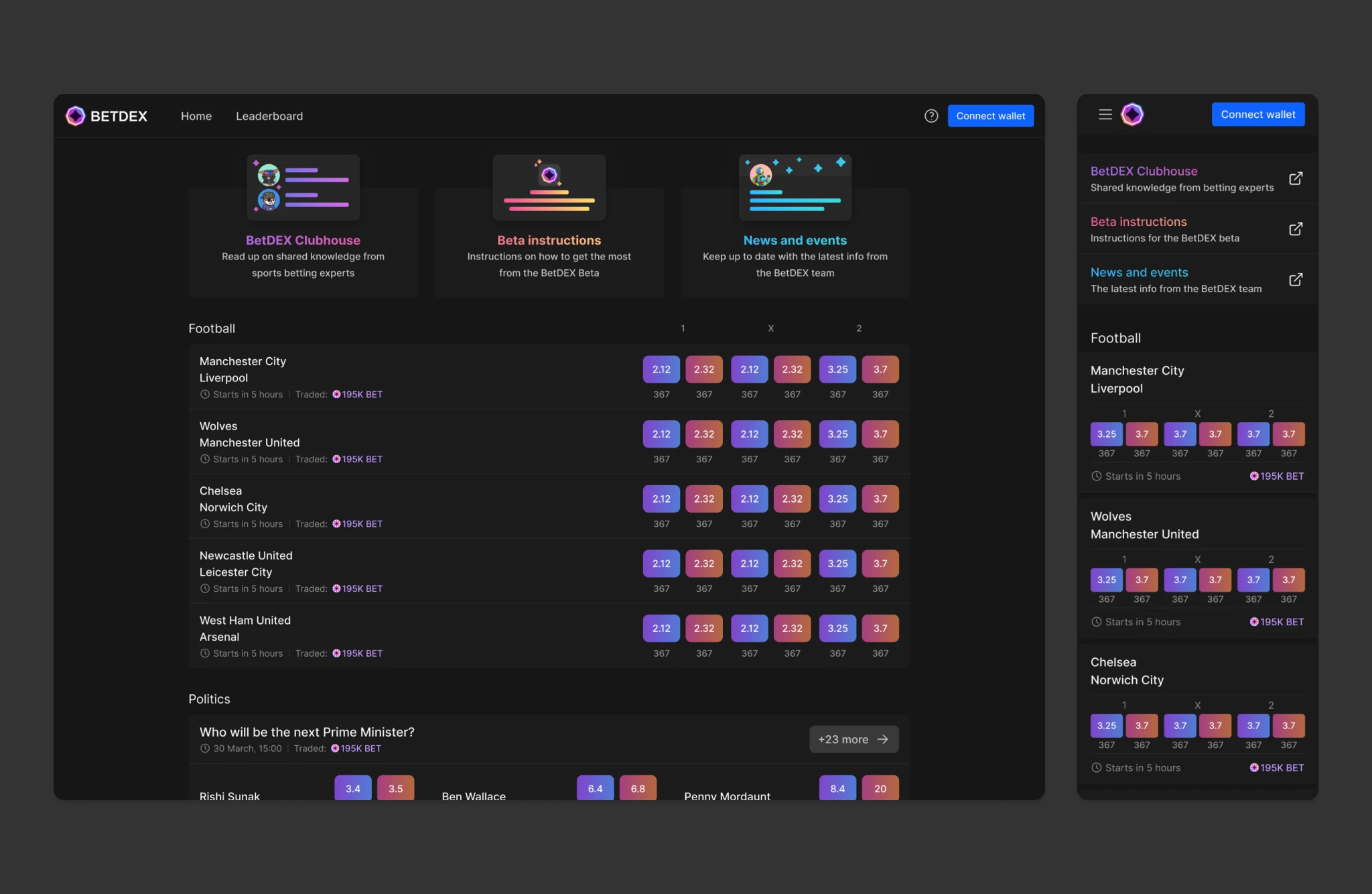The width and height of the screenshot is (1372, 894).
Task: Click the external link icon next to BetDEX Clubhouse
Action: 1297,178
